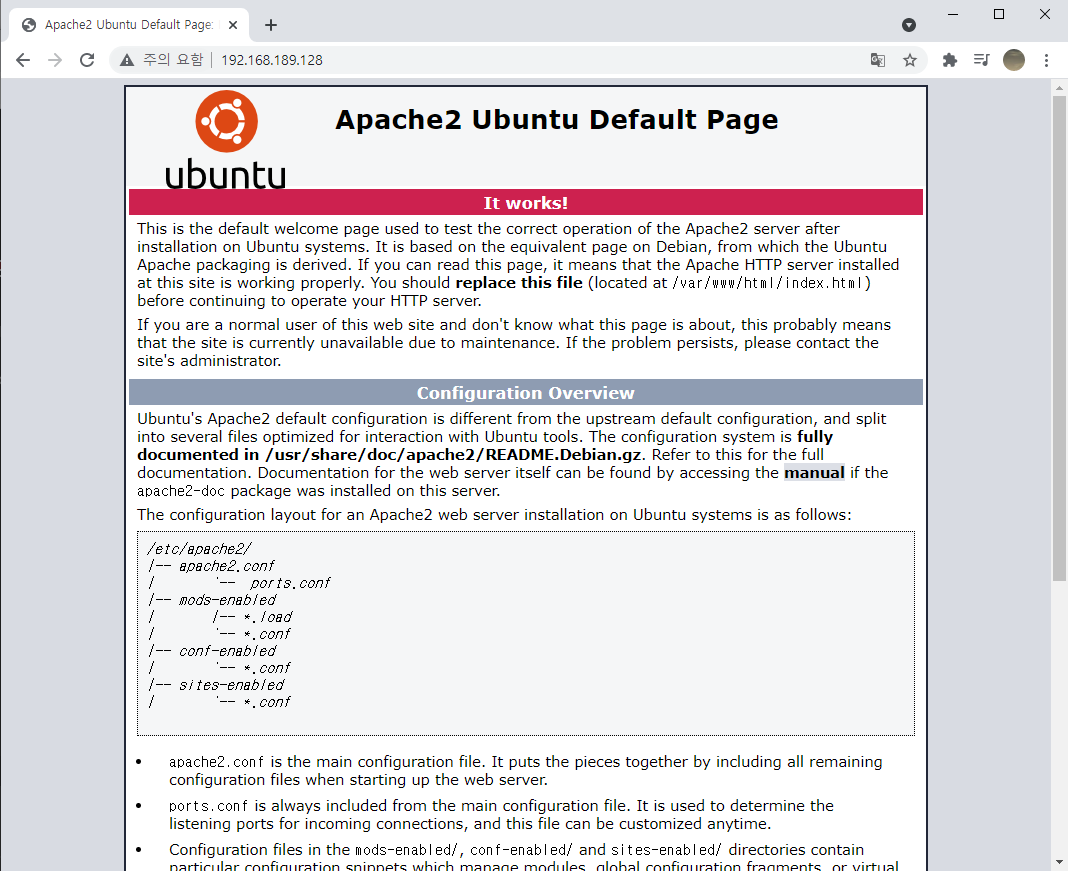Screen dimensions: 1068x871
Task: Click the bold replace this file text
Action: click(519, 283)
